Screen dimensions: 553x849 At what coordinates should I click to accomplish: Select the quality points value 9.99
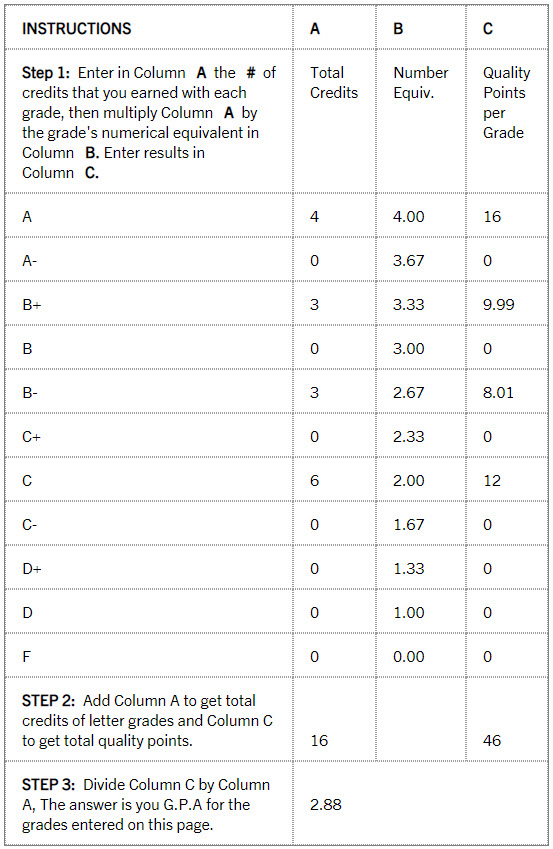[498, 304]
